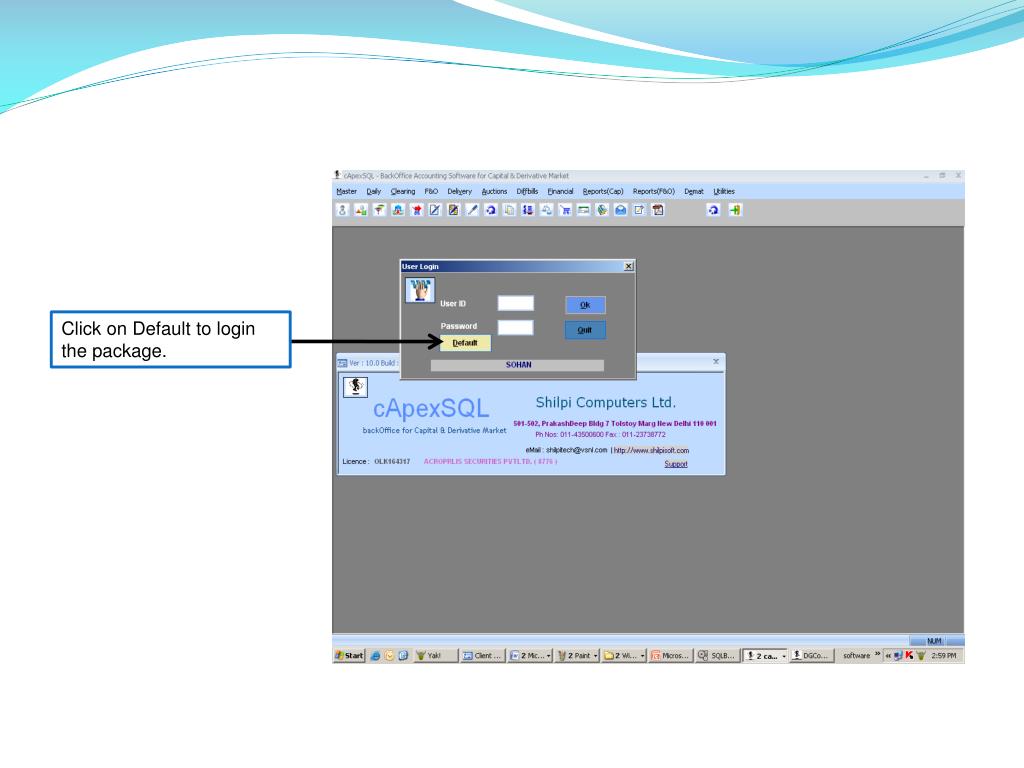Open the Master menu

pos(345,191)
